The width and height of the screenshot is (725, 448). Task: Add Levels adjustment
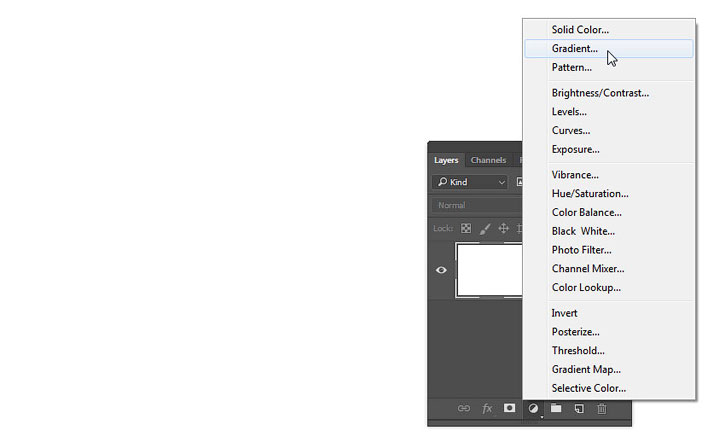pyautogui.click(x=609, y=112)
